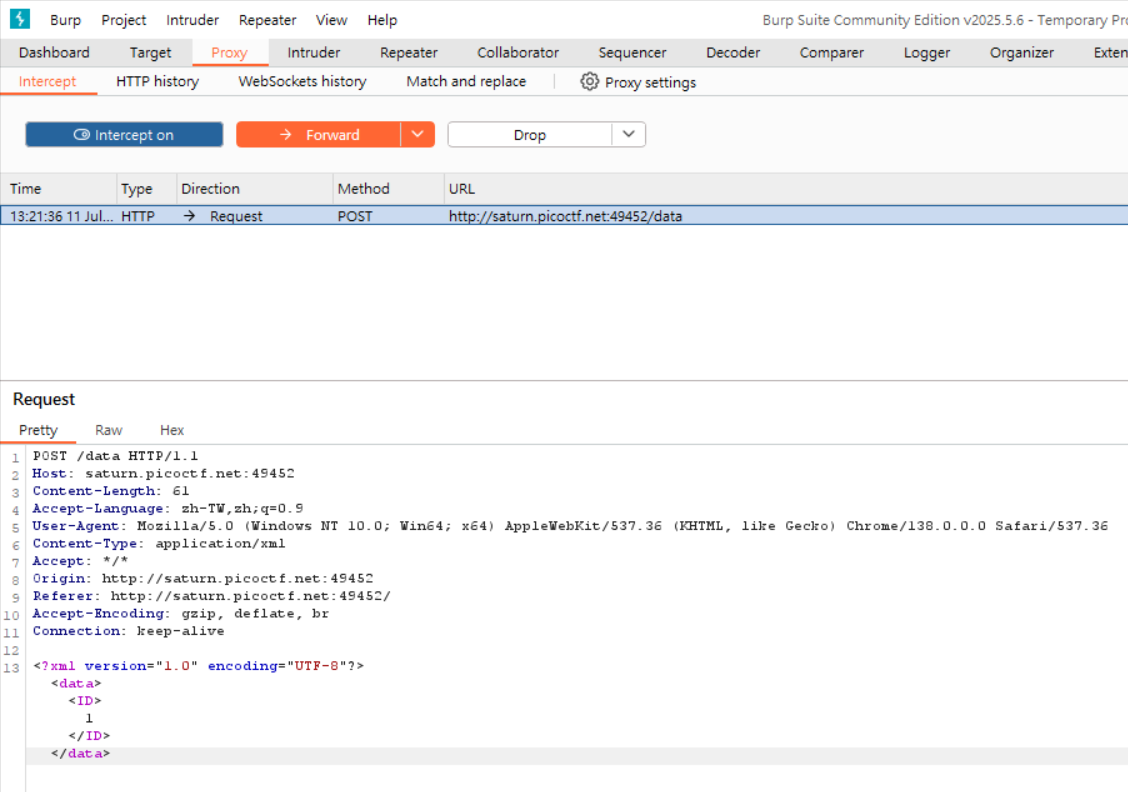The image size is (1128, 792).
Task: Click the Burp Suite logo icon
Action: (19, 19)
